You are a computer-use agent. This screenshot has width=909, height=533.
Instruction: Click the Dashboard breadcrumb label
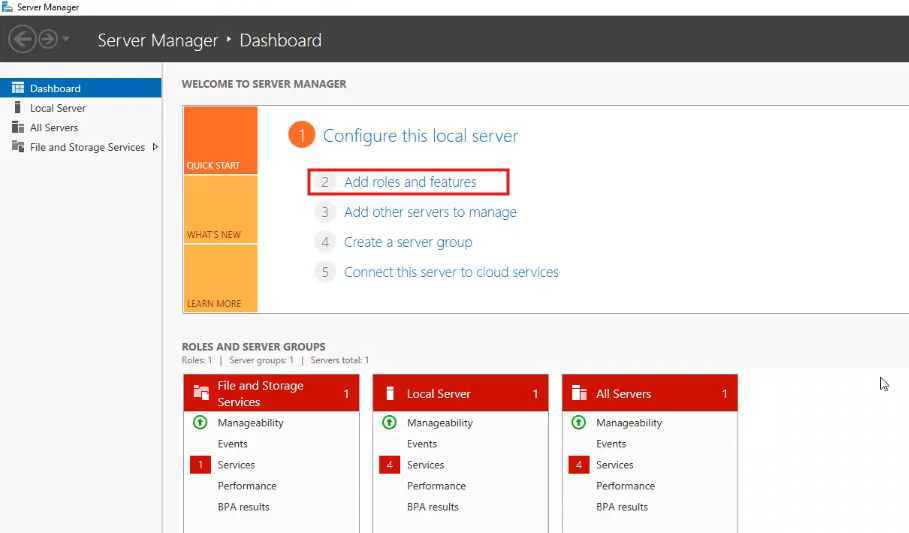[281, 40]
